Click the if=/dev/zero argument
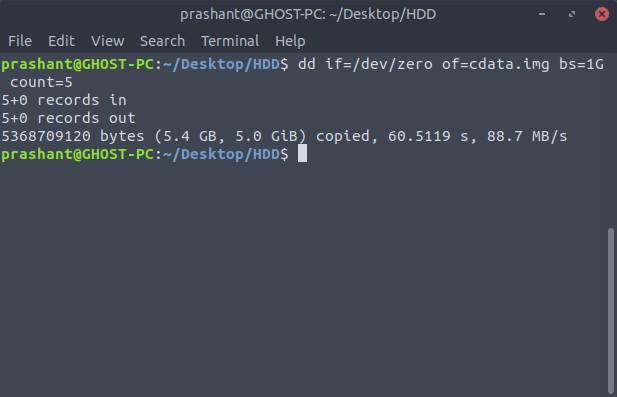The image size is (617, 397). click(379, 64)
